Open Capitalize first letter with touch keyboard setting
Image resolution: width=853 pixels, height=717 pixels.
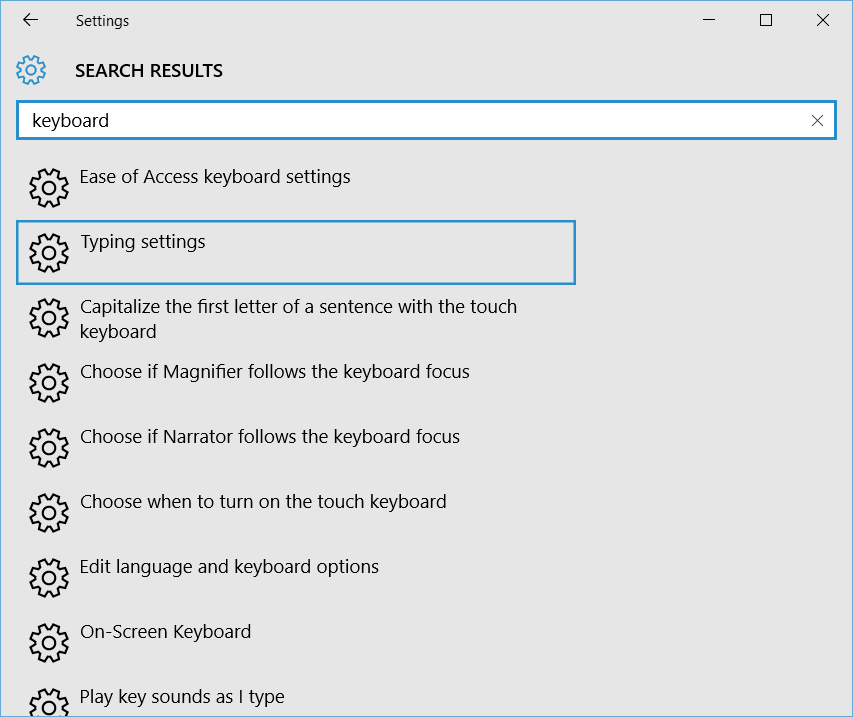pos(297,317)
